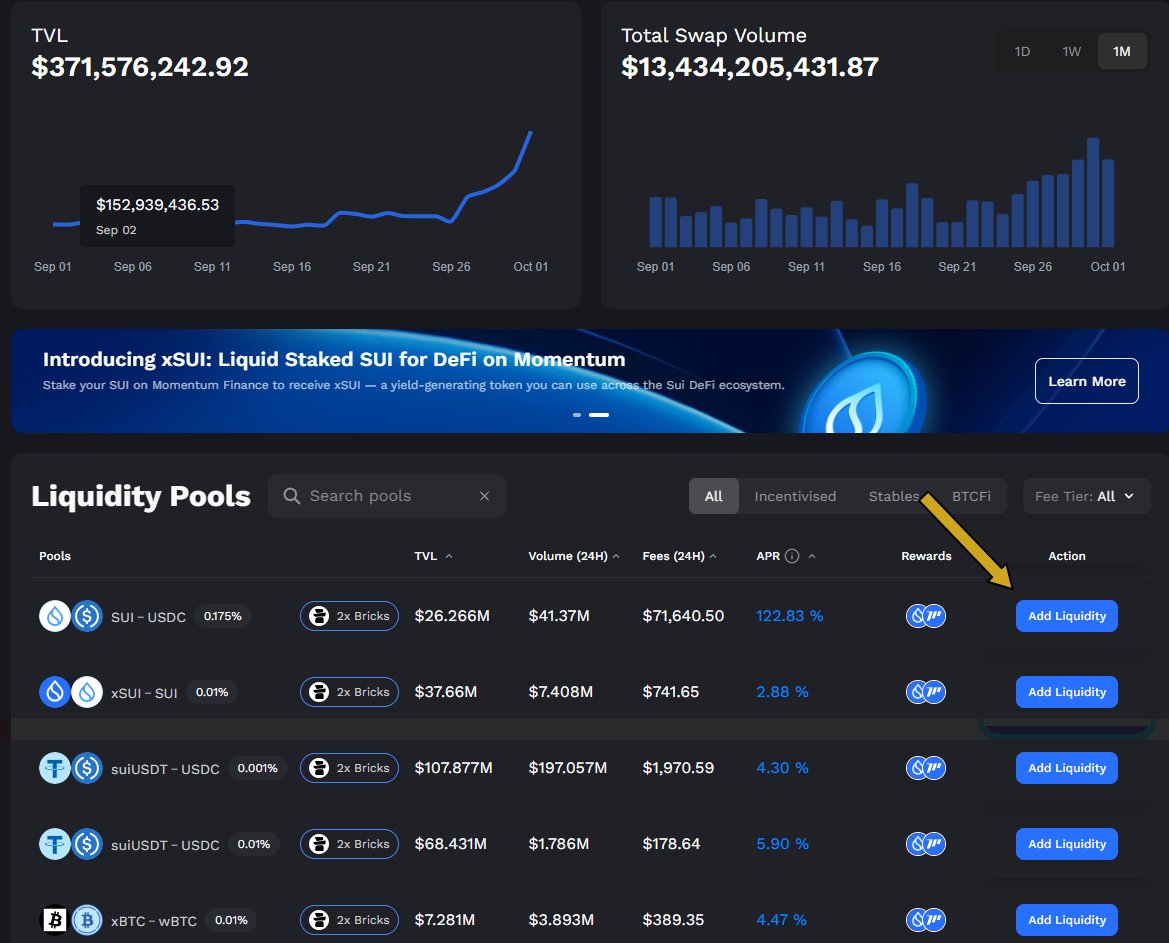This screenshot has width=1169, height=943.
Task: Click the 122.83 % APR value
Action: coord(790,616)
